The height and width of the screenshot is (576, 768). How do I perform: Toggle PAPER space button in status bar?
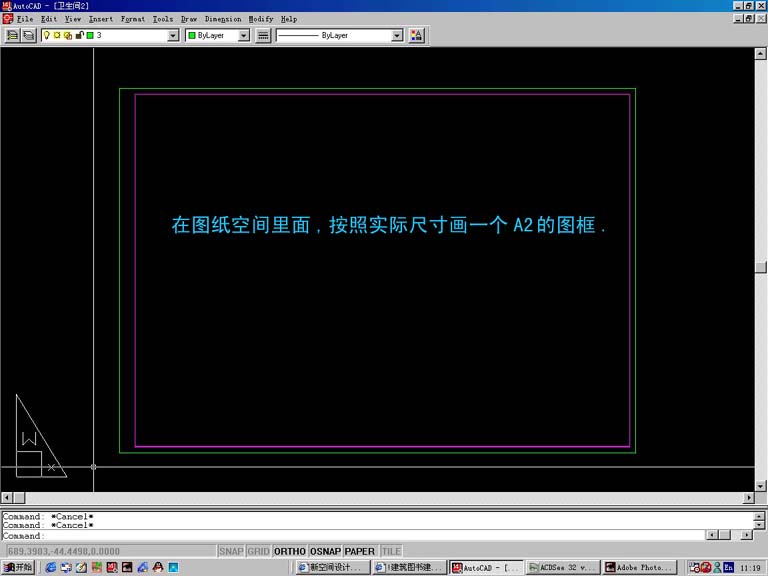pyautogui.click(x=360, y=552)
